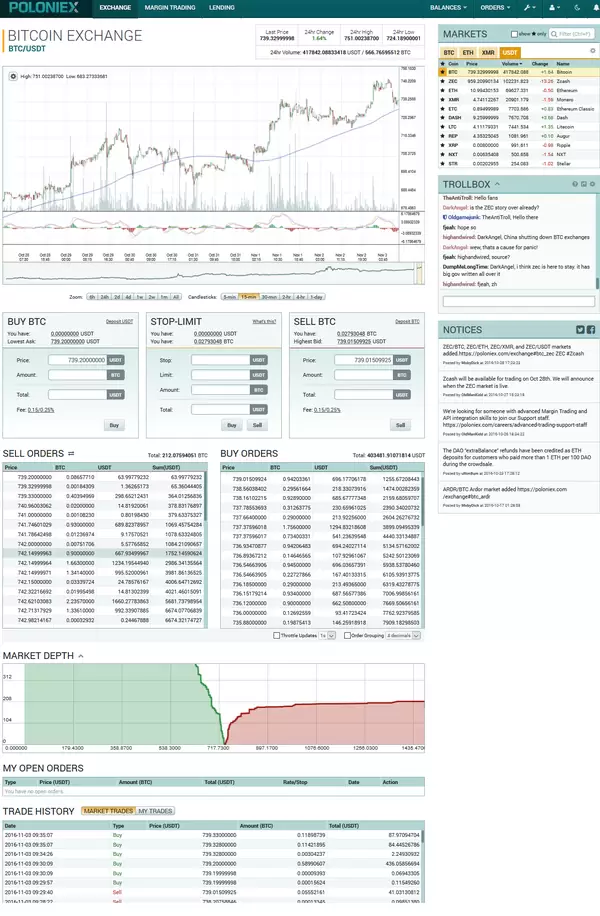Focus the Trollbox message input field
Screen dimensions: 600x916
pos(519,301)
